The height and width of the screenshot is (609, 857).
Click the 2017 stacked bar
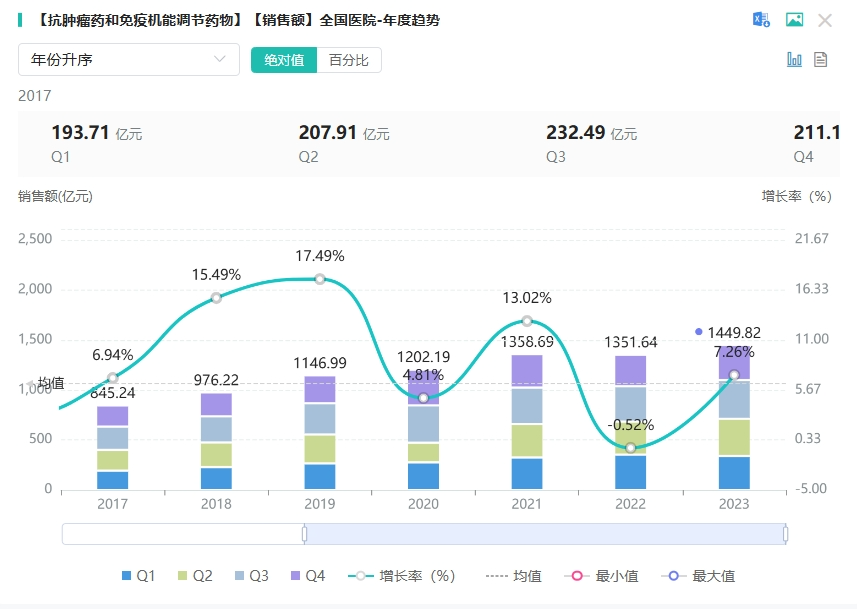click(113, 447)
